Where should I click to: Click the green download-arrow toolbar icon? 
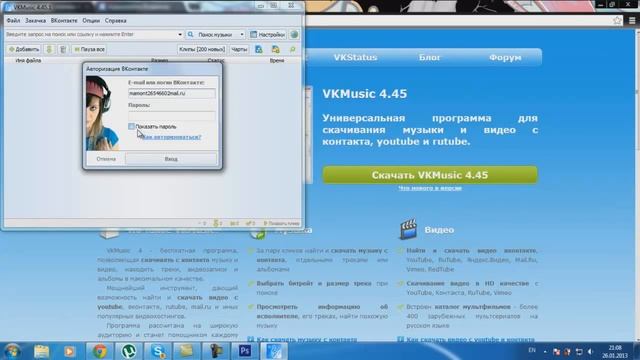(x=49, y=49)
